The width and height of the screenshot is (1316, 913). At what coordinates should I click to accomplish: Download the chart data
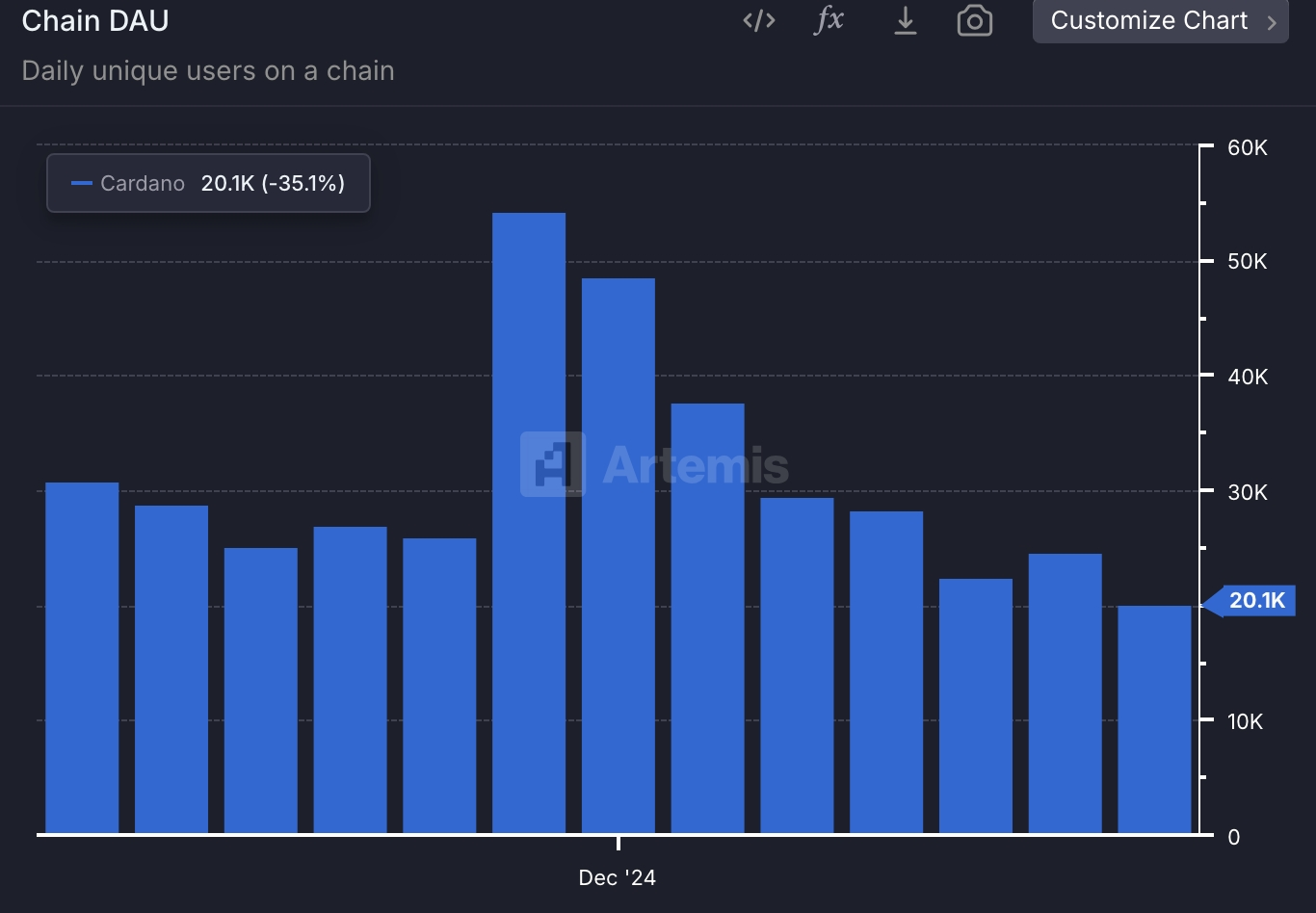pos(905,20)
